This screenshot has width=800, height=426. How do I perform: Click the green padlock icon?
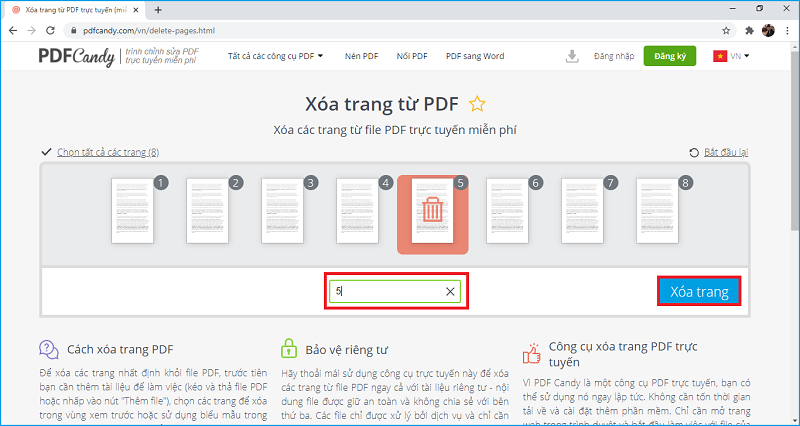pos(289,348)
